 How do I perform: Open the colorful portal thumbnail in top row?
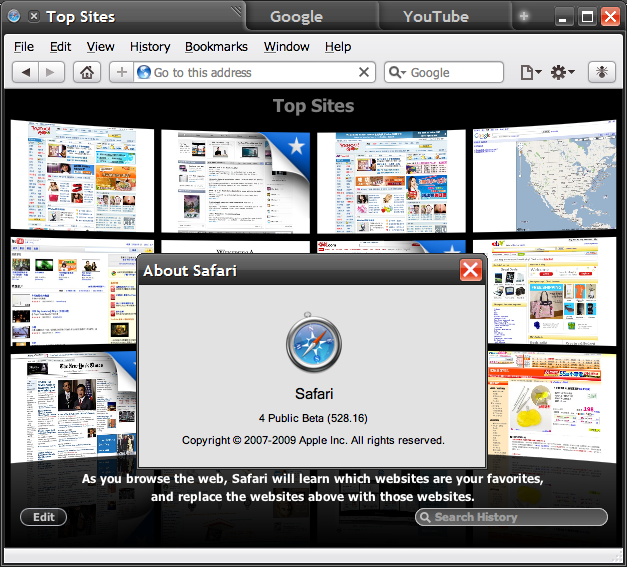point(391,182)
